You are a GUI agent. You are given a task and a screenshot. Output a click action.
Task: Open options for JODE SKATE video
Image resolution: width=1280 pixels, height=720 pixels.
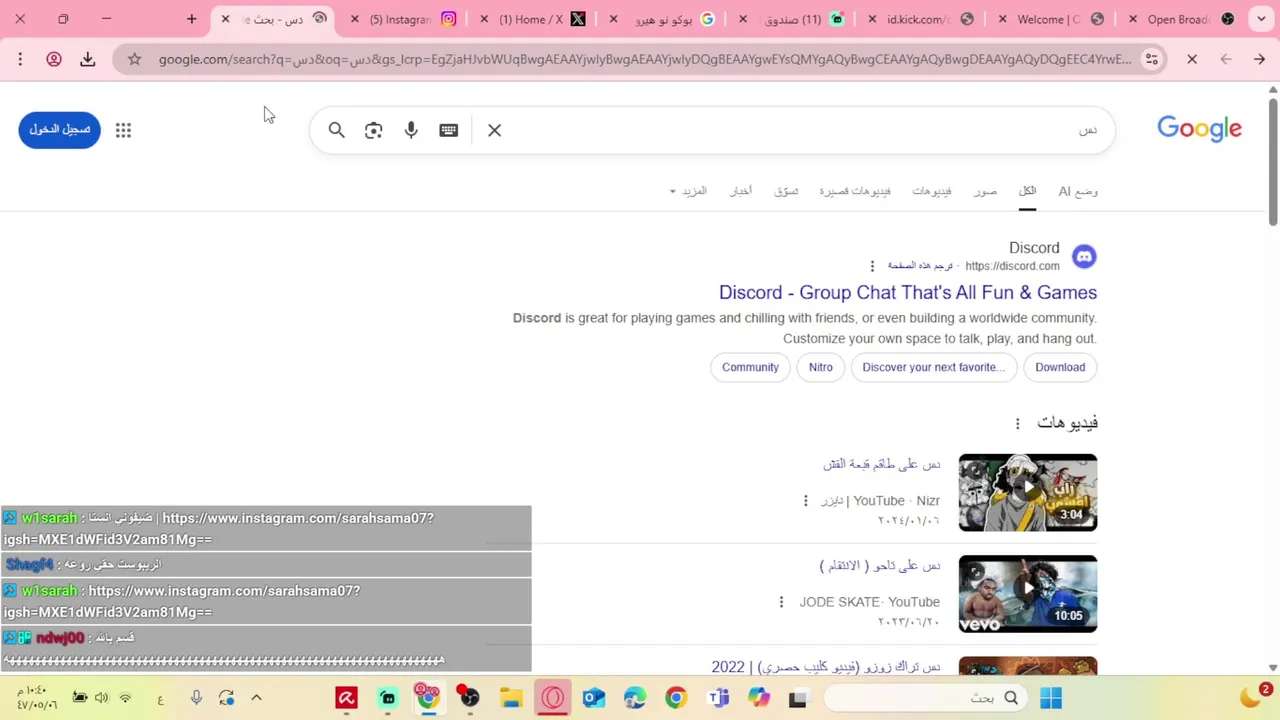[x=781, y=602]
